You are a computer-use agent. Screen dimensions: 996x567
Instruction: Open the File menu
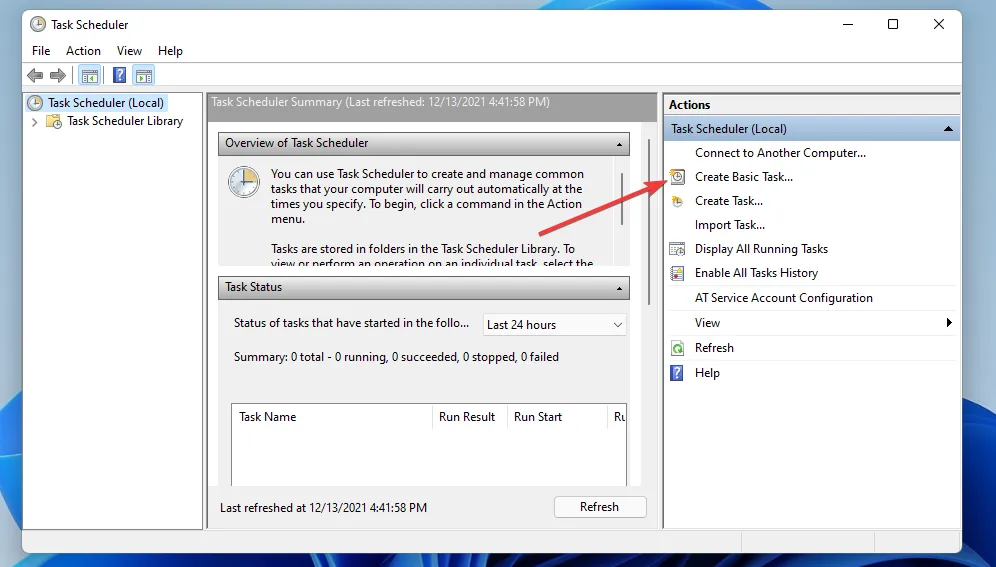point(41,51)
